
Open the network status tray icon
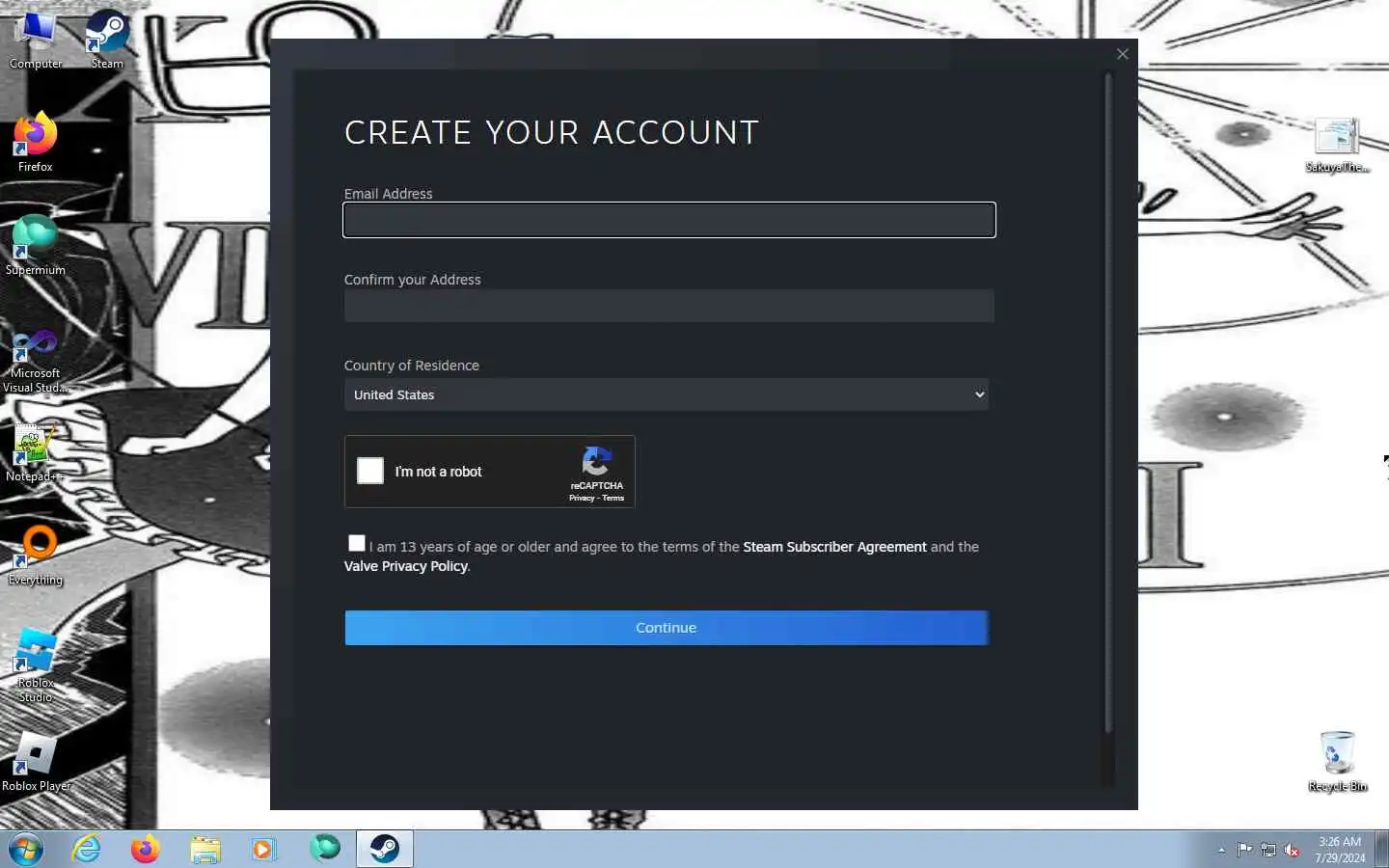1268,850
